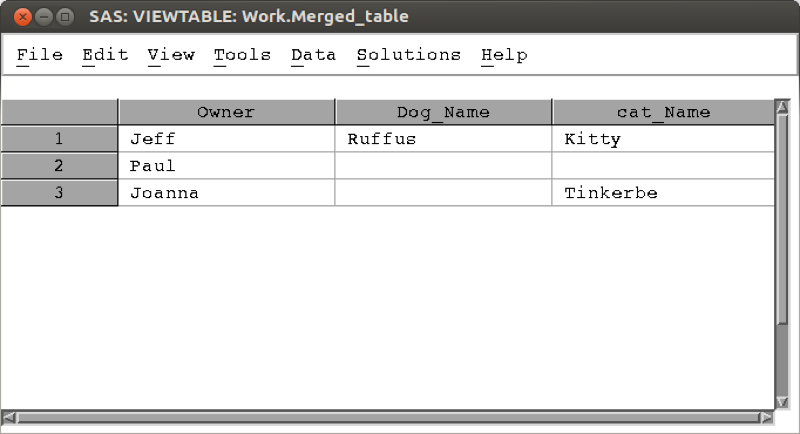Viewport: 800px width, 434px height.
Task: Select the Owner column header
Action: click(x=226, y=112)
